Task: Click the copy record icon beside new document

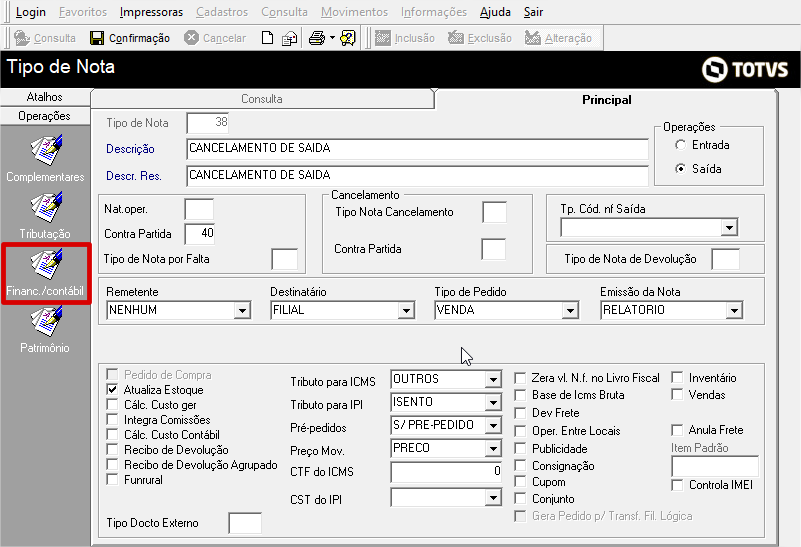Action: (x=290, y=38)
